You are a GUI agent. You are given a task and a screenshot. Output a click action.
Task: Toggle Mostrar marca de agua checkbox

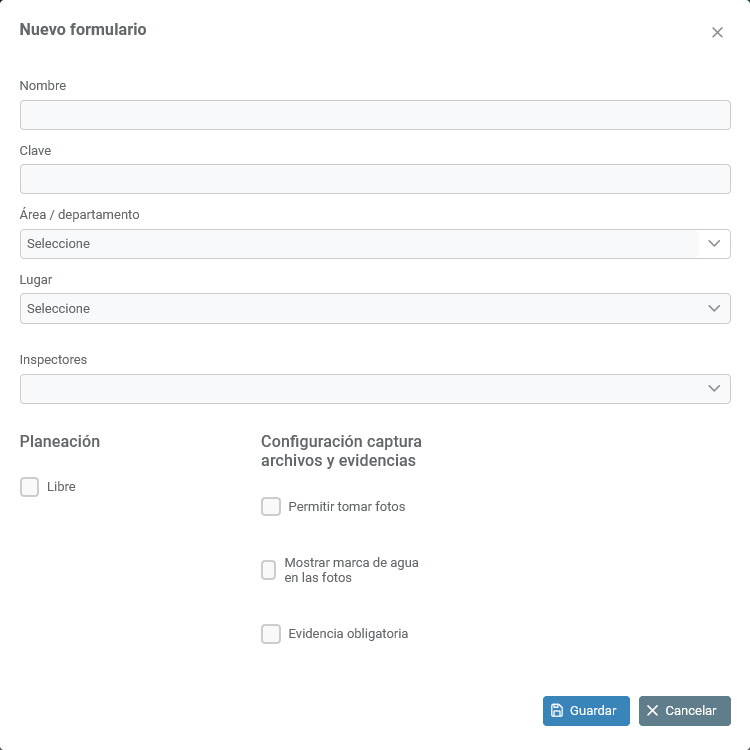268,570
